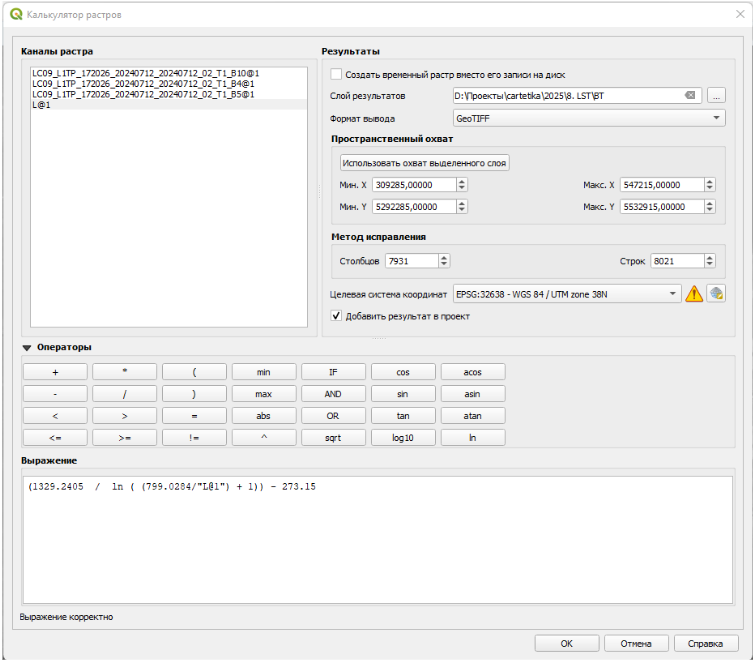Open target CRS EPSG:32638 dropdown
This screenshot has height=662, width=753.
tap(567, 294)
